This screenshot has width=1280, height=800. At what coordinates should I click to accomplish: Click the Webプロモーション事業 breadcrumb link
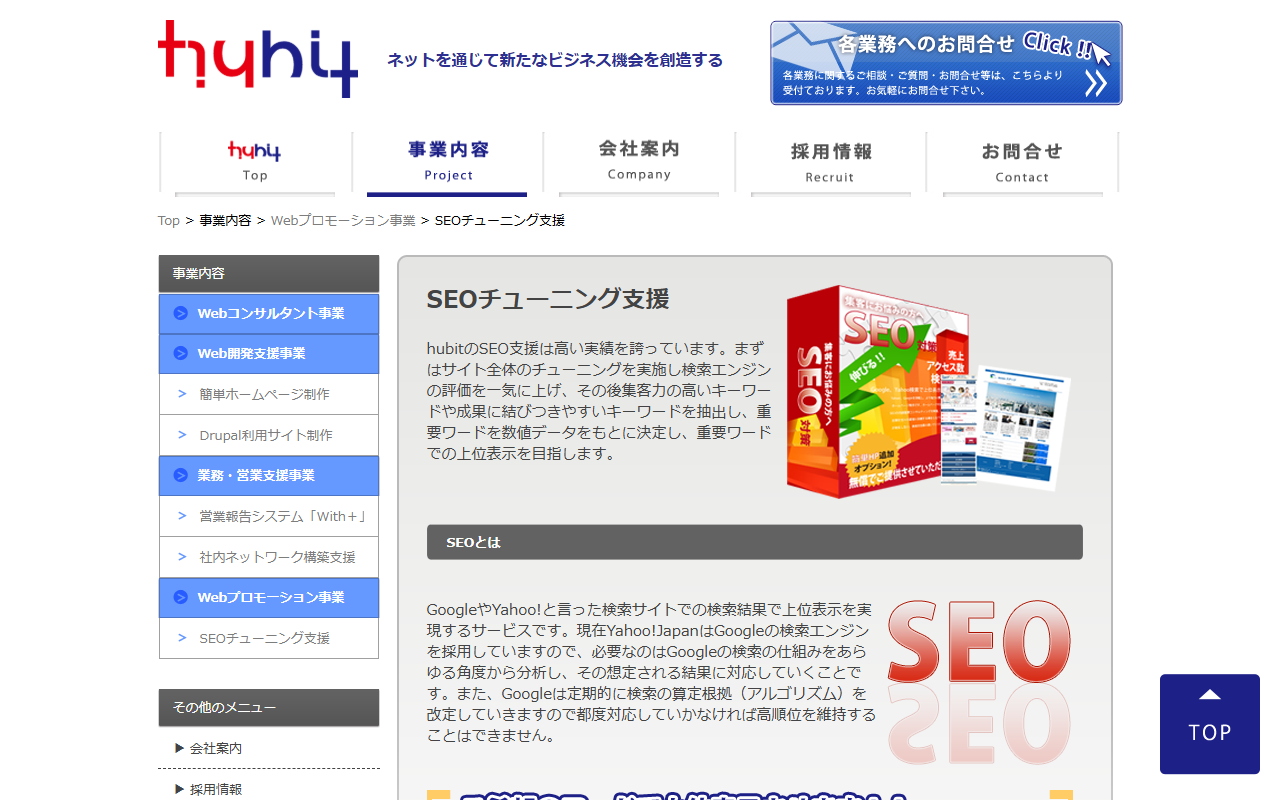(343, 220)
